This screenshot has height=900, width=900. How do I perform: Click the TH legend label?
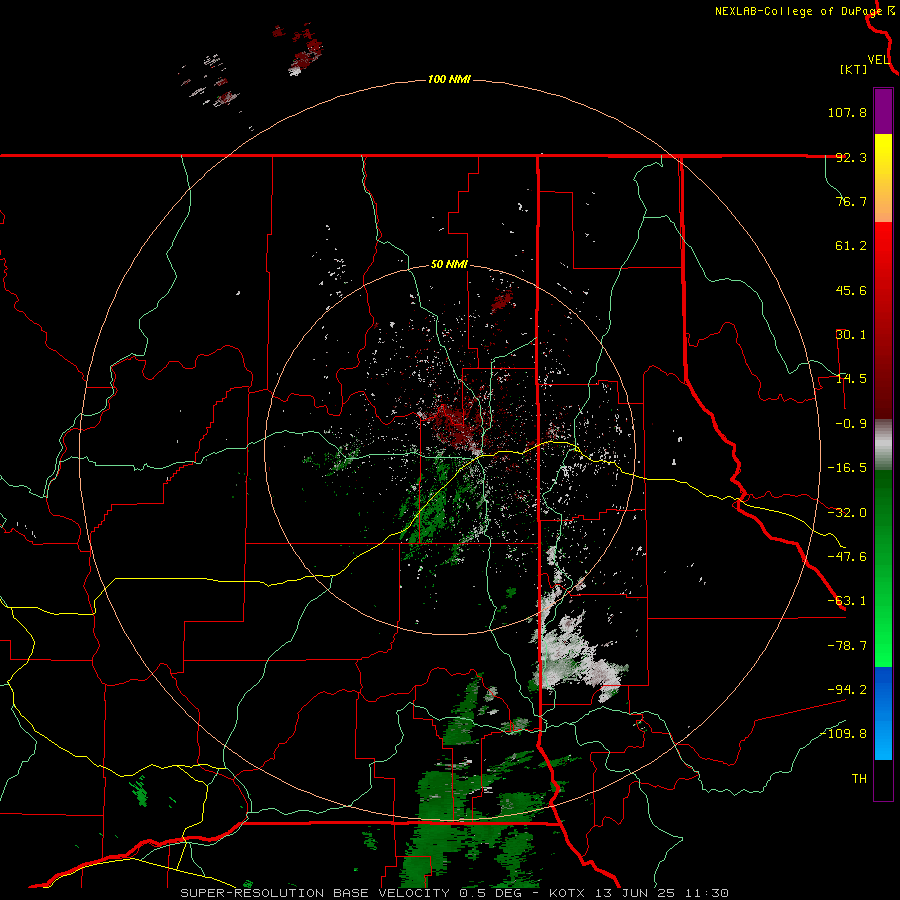(859, 779)
